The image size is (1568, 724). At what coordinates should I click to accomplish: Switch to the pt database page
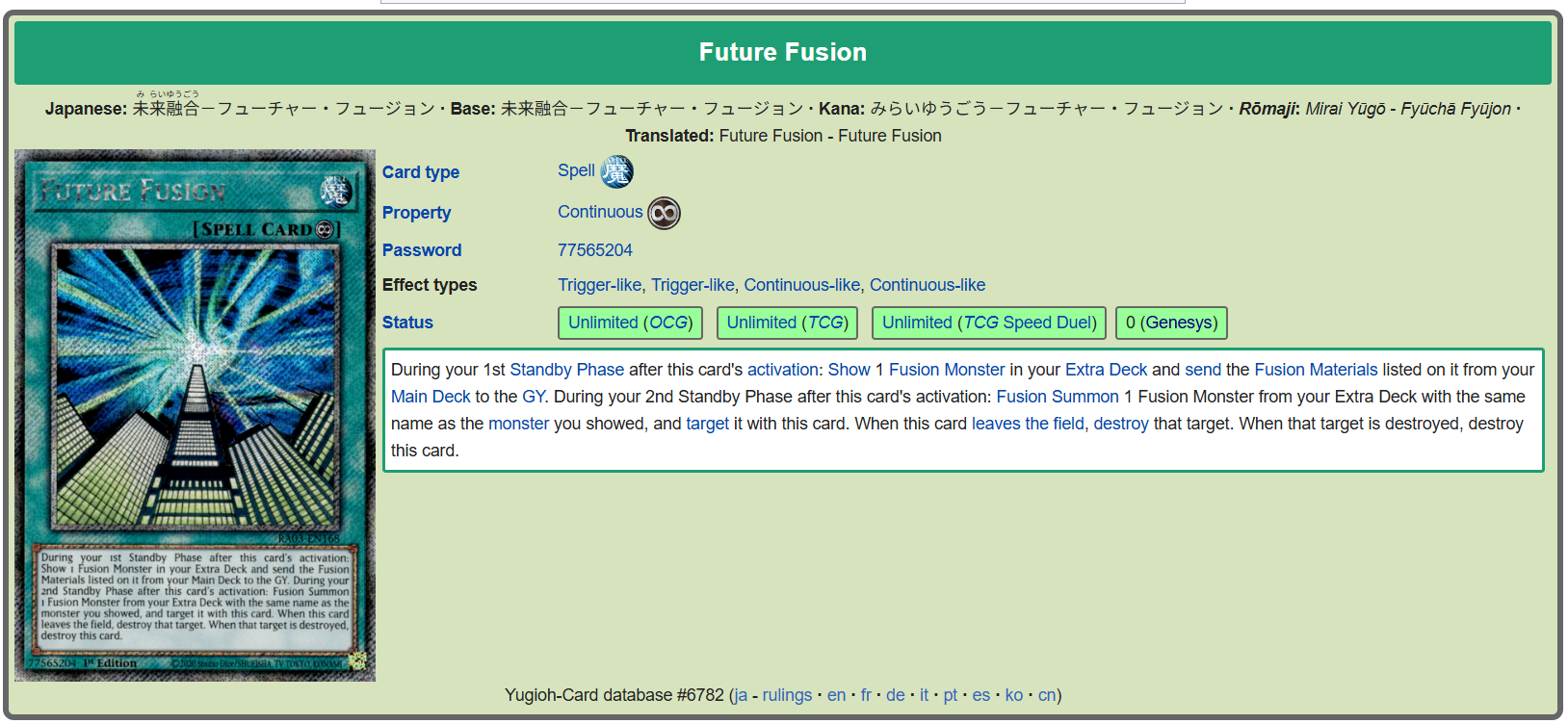click(x=951, y=695)
